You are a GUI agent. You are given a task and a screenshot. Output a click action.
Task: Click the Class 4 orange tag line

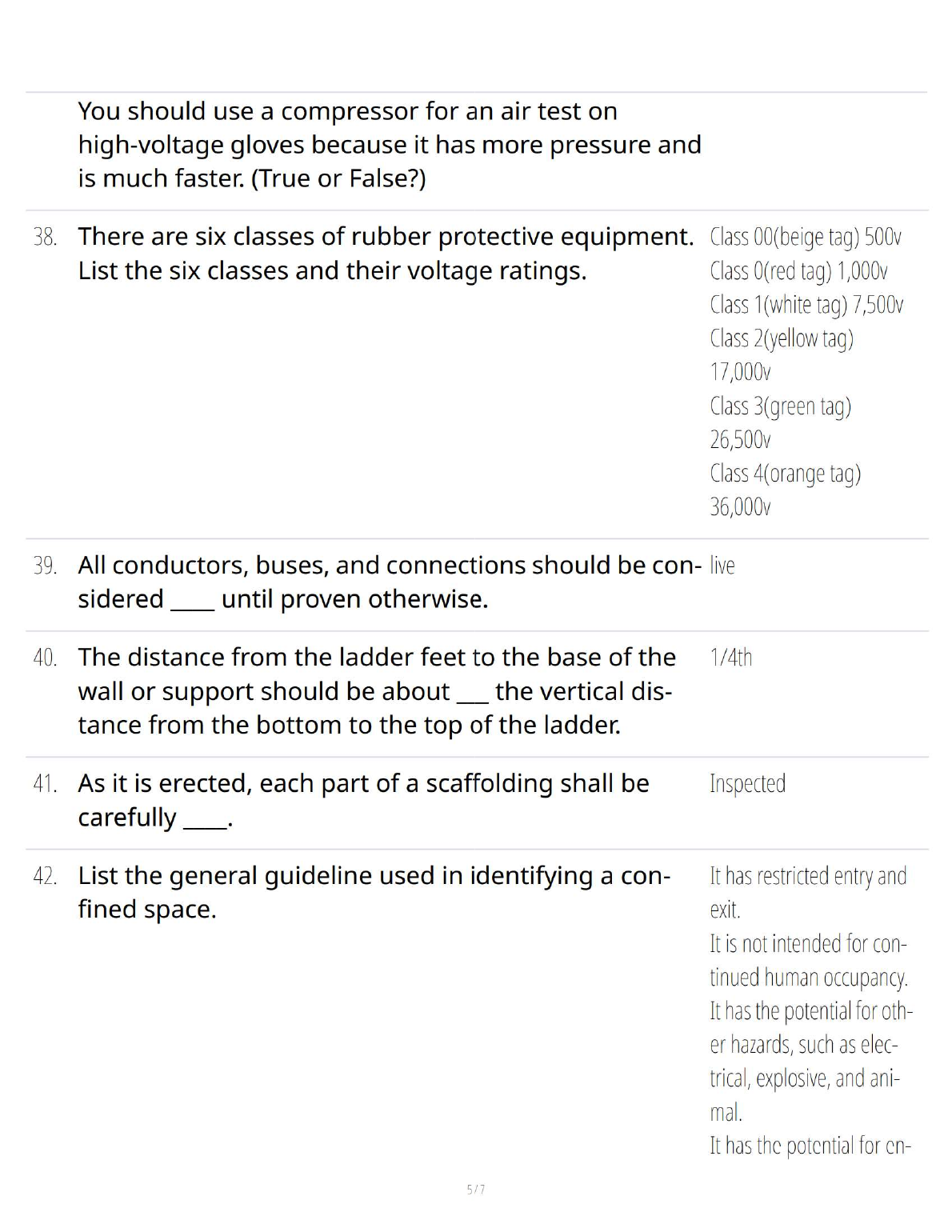click(785, 474)
